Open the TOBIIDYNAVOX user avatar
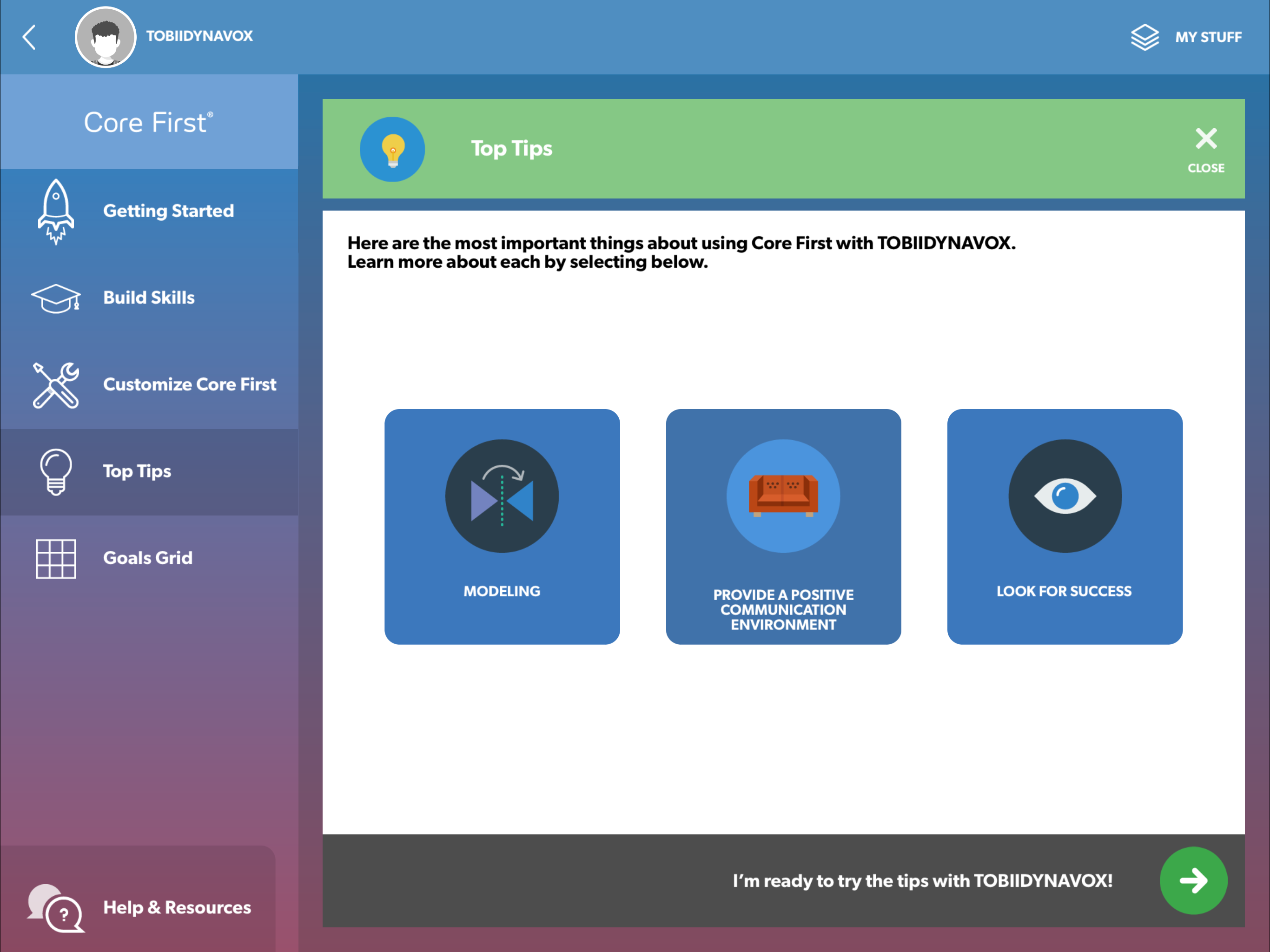1270x952 pixels. click(105, 37)
